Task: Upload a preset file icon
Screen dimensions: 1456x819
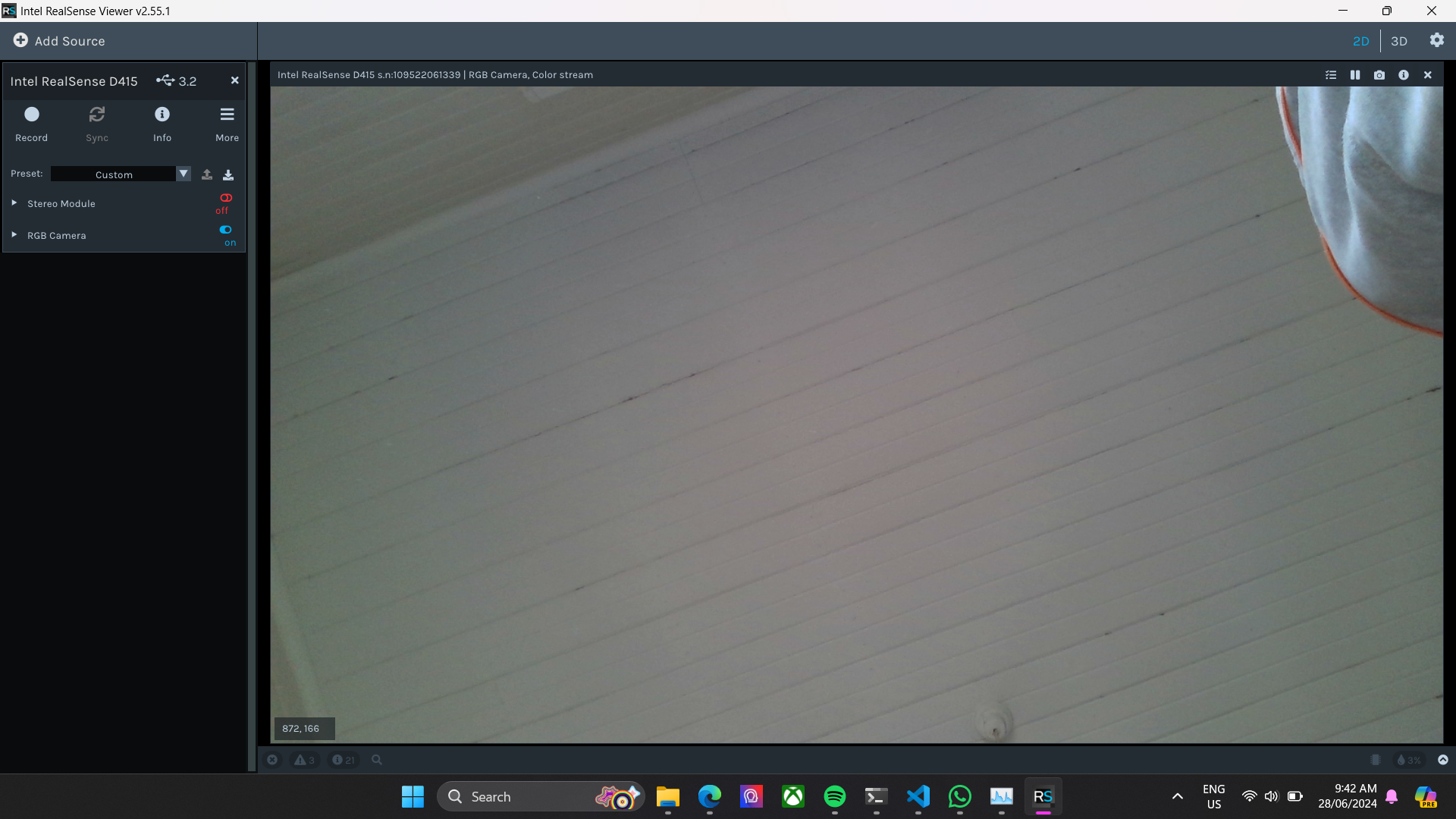Action: coord(207,174)
